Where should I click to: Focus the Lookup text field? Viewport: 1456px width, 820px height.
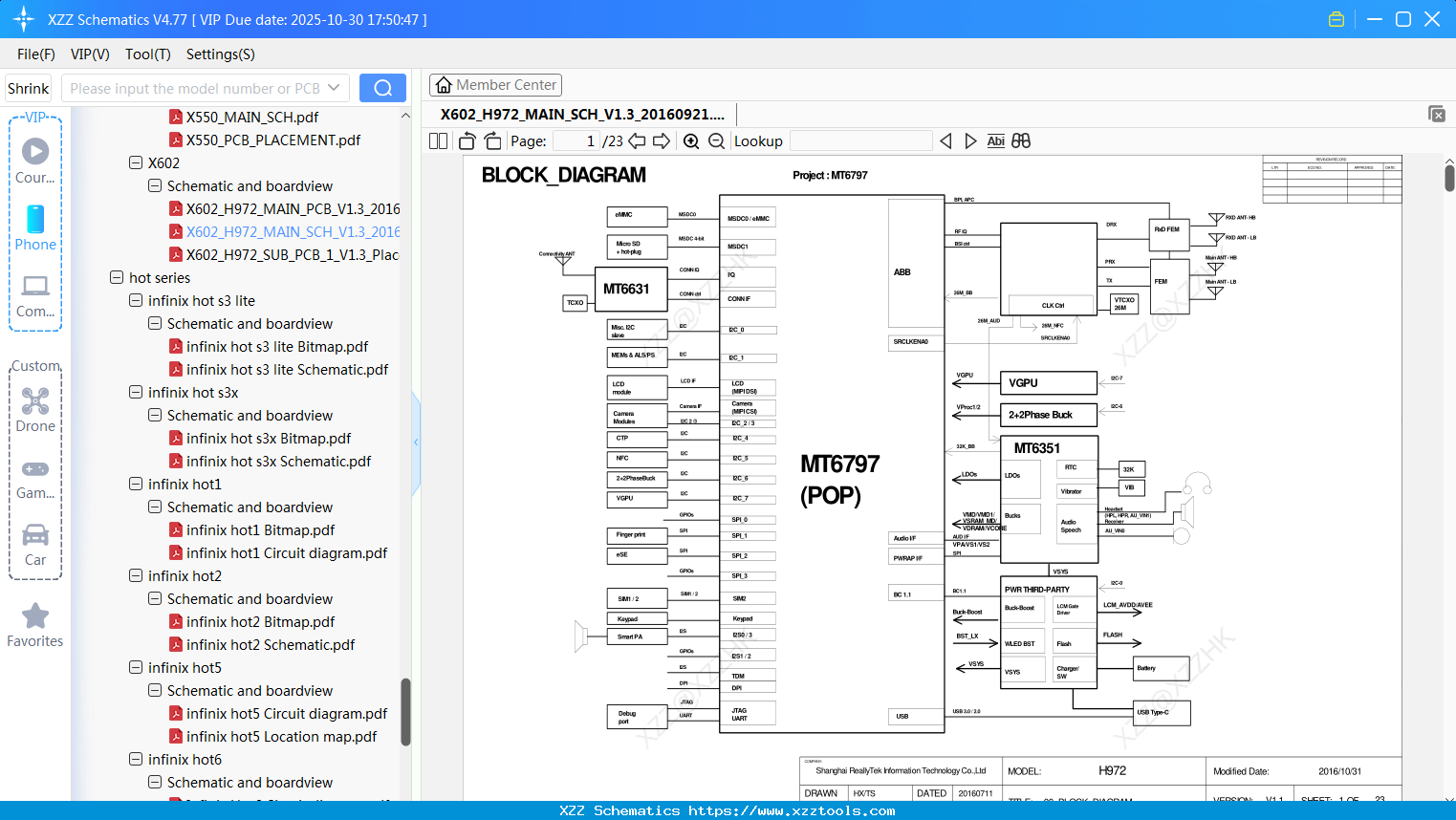pos(860,140)
